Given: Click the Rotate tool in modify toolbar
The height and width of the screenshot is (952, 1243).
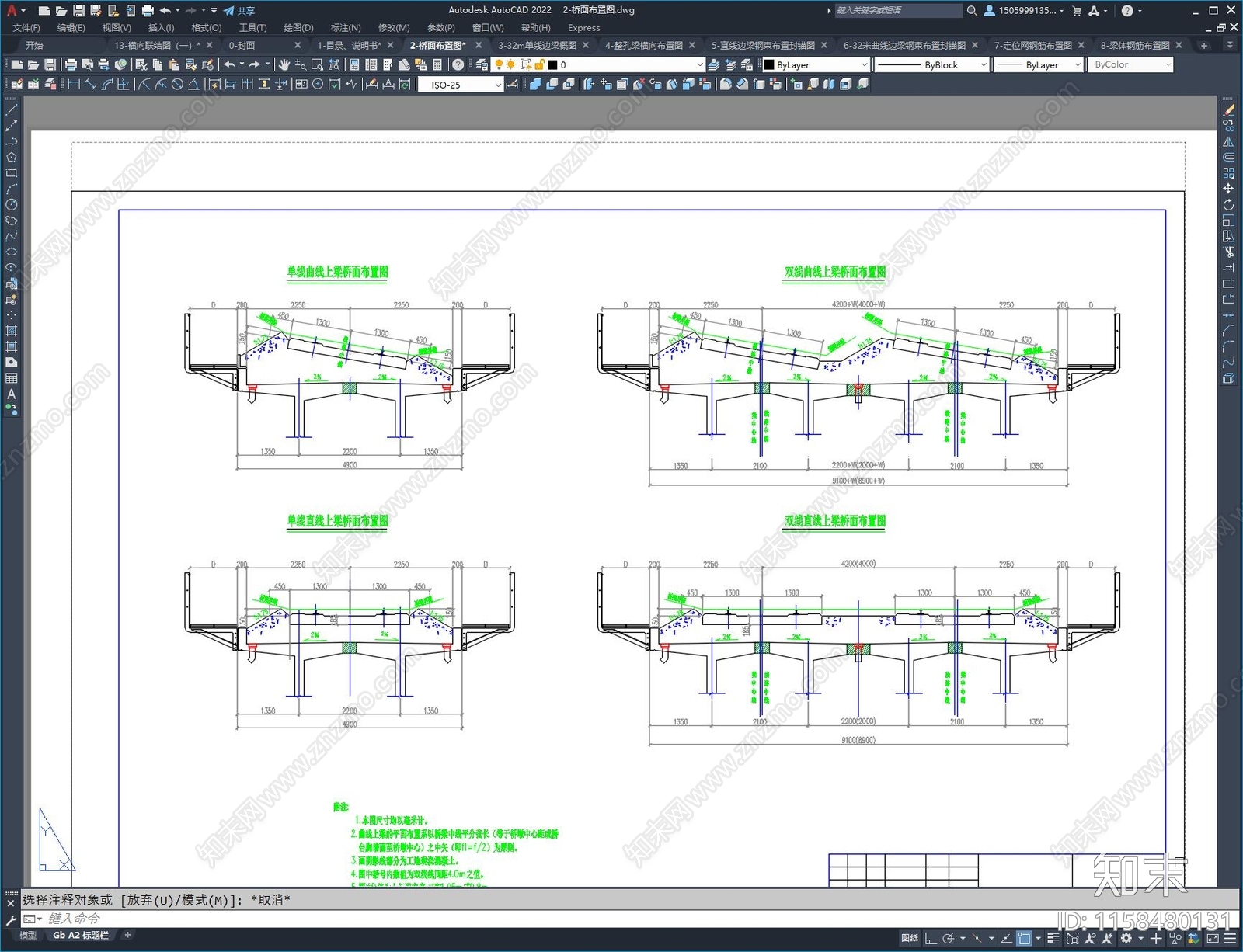Looking at the screenshot, I should (x=1229, y=204).
